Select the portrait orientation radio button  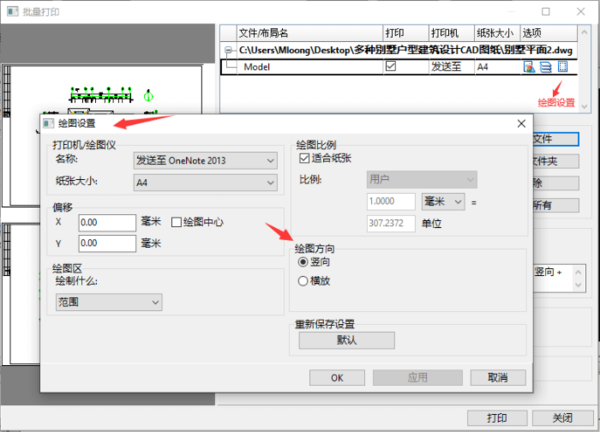point(303,262)
